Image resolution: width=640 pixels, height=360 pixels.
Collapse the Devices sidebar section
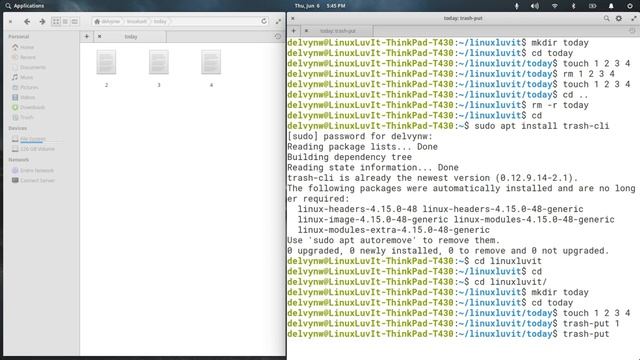tap(18, 128)
